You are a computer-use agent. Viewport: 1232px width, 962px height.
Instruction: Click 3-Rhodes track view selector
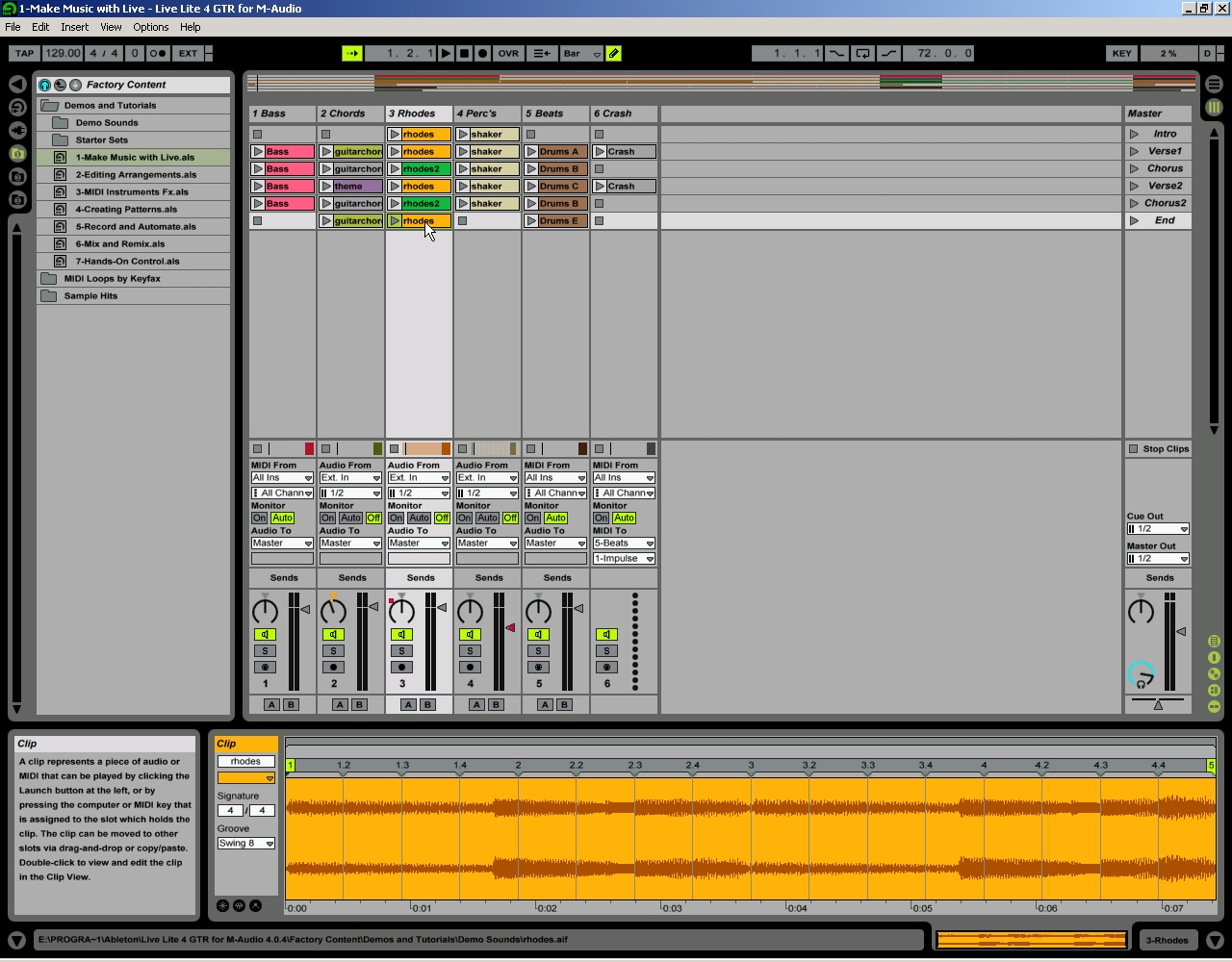pos(1166,941)
